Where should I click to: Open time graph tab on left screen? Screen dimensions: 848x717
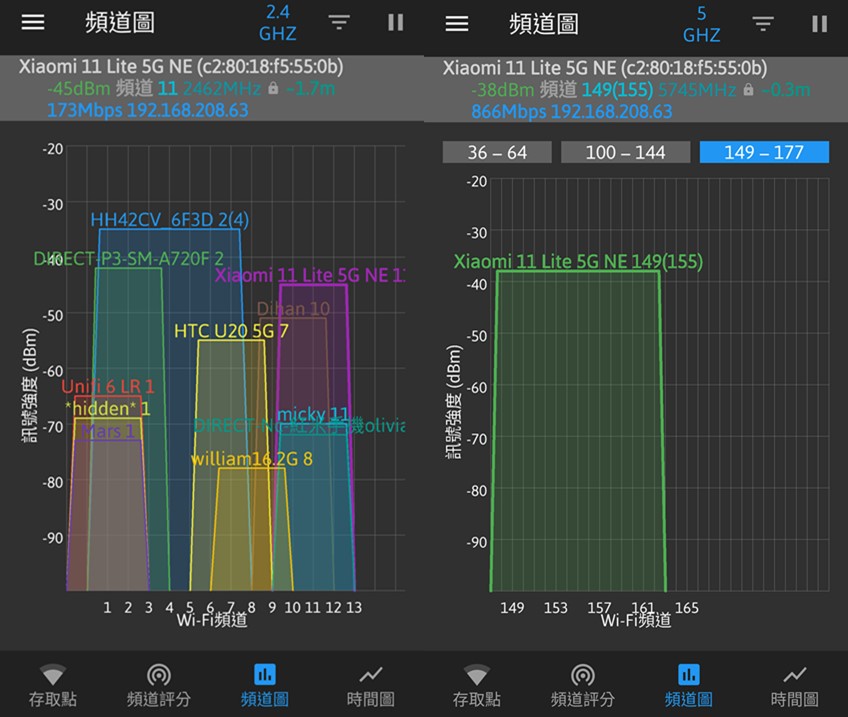pyautogui.click(x=370, y=685)
